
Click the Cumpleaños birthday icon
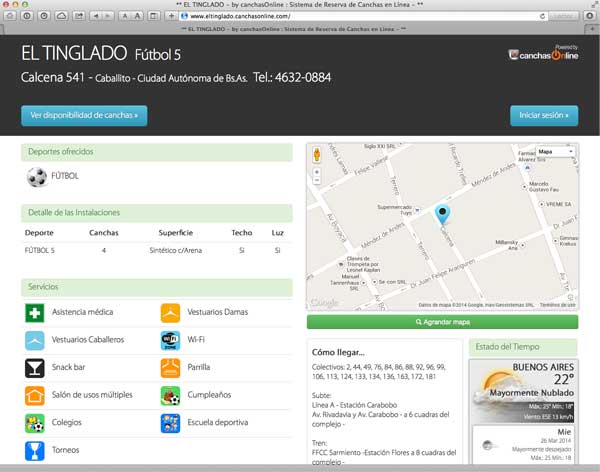170,395
